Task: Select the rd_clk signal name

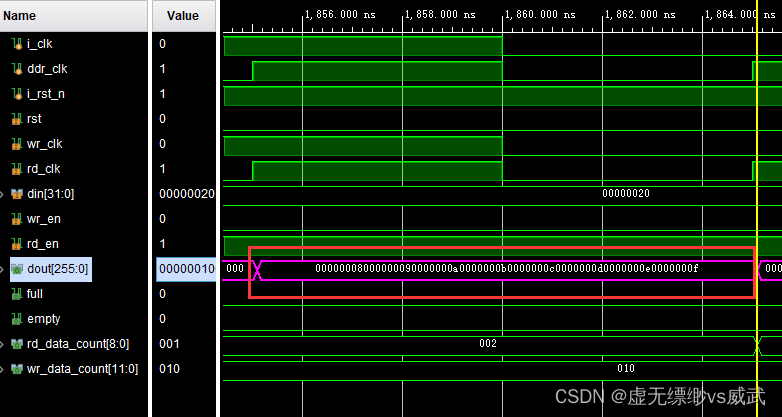Action: [x=43, y=169]
